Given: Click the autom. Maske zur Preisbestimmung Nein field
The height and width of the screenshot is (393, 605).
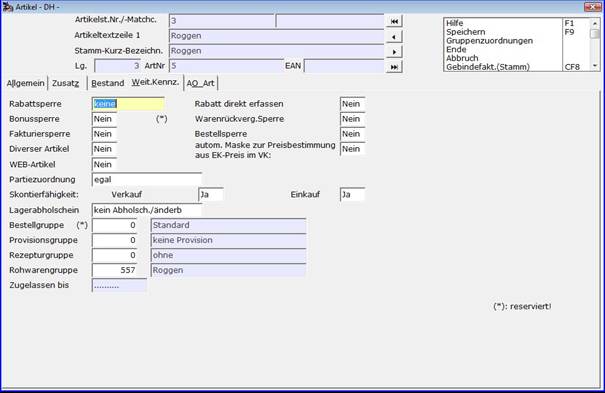Looking at the screenshot, I should [352, 149].
